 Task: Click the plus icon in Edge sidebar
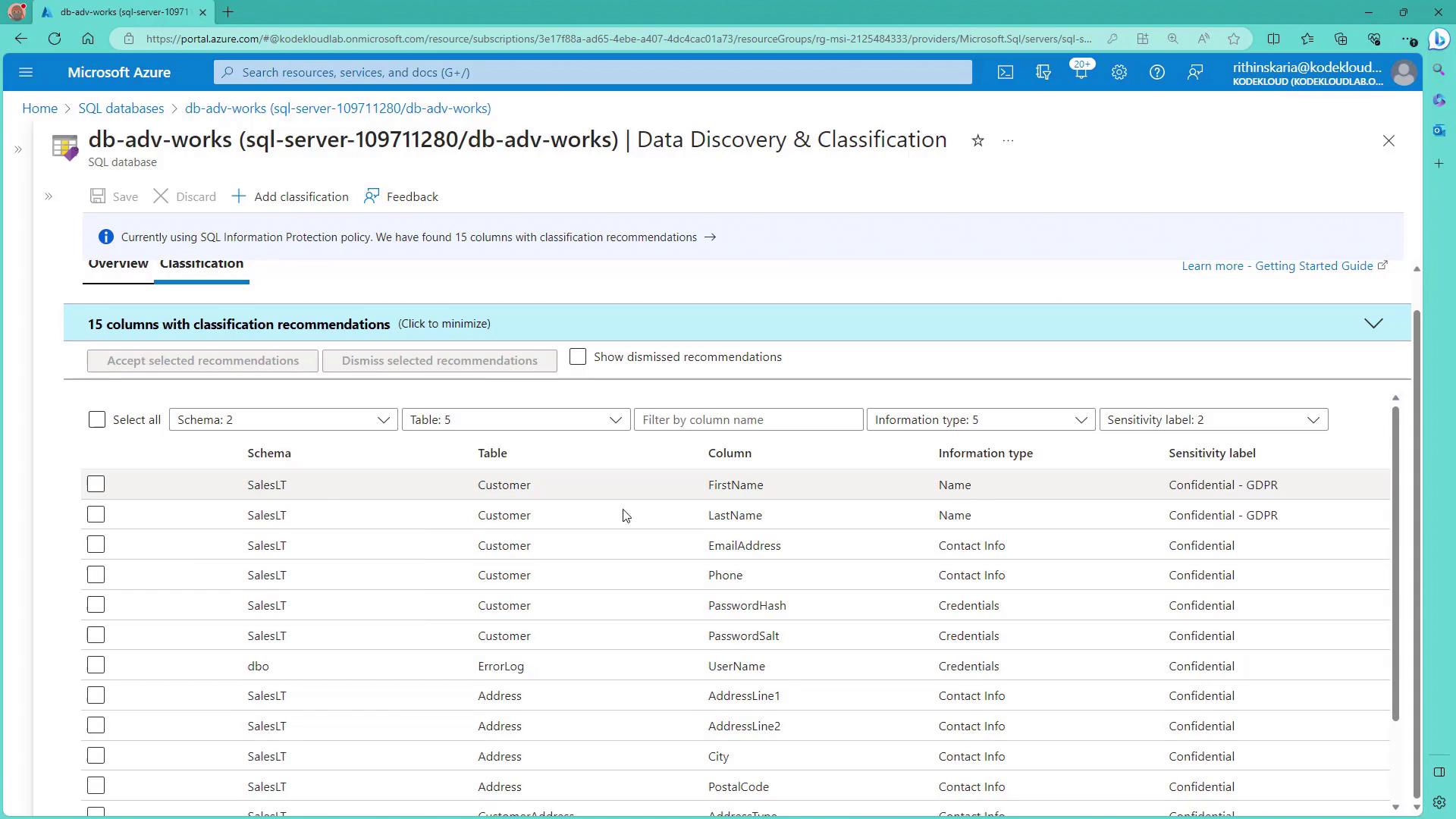point(1439,163)
